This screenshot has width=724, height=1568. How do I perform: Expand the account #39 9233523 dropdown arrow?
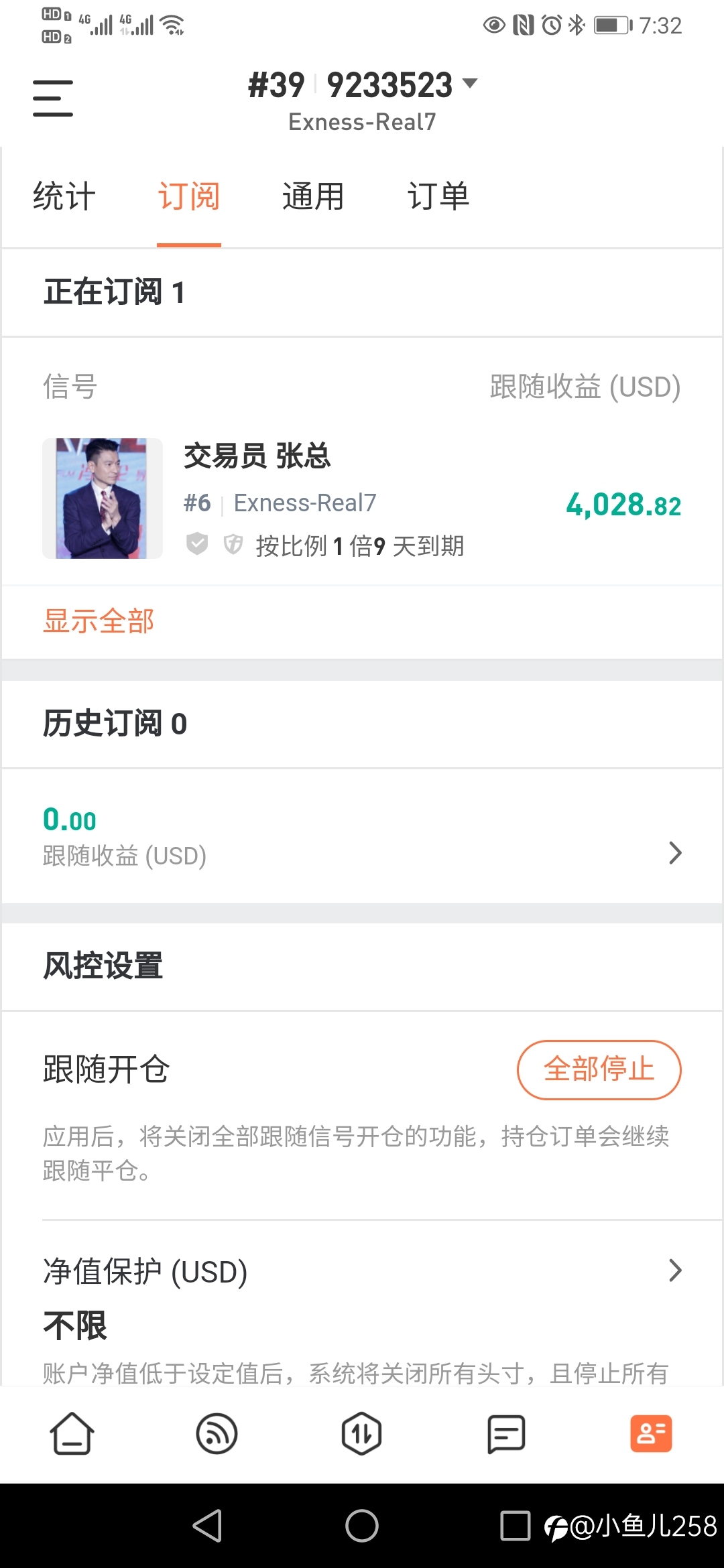click(x=470, y=83)
